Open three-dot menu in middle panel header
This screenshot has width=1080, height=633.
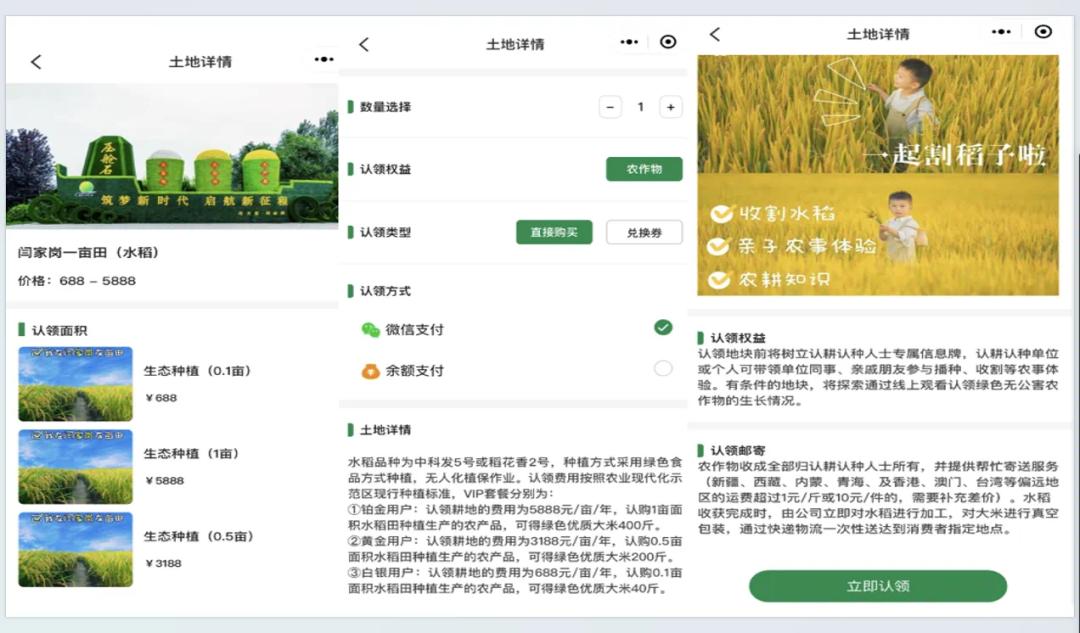tap(629, 42)
